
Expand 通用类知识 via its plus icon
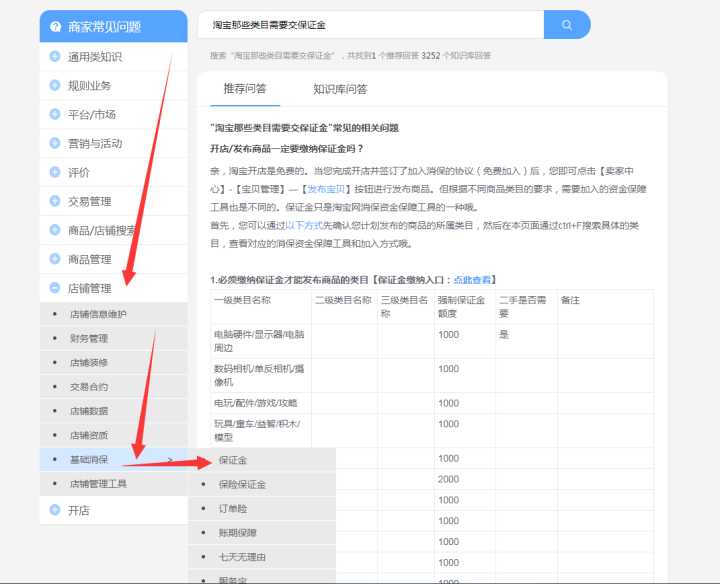tap(55, 57)
